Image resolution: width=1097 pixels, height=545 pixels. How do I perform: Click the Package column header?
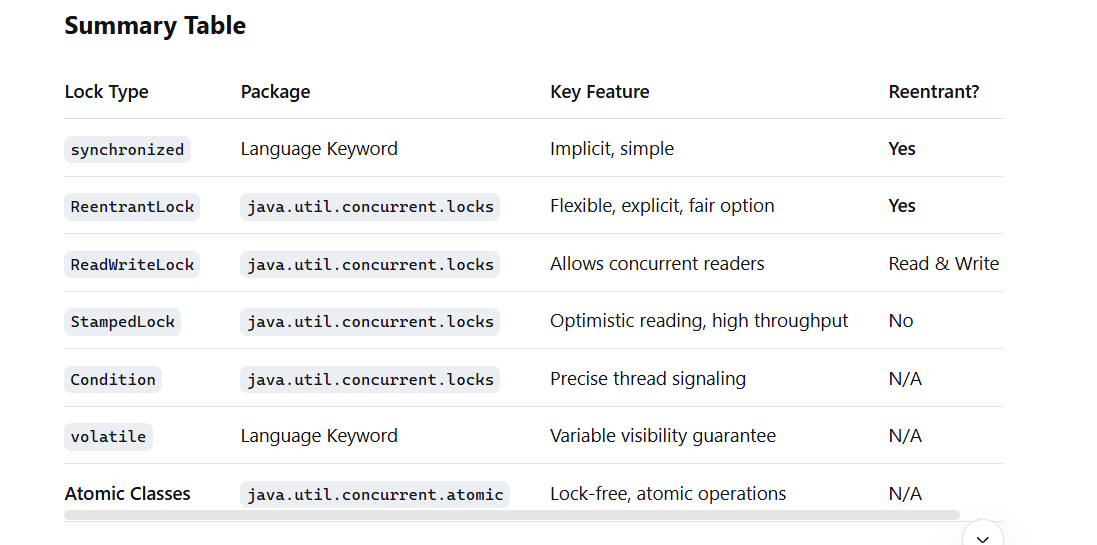pyautogui.click(x=275, y=92)
